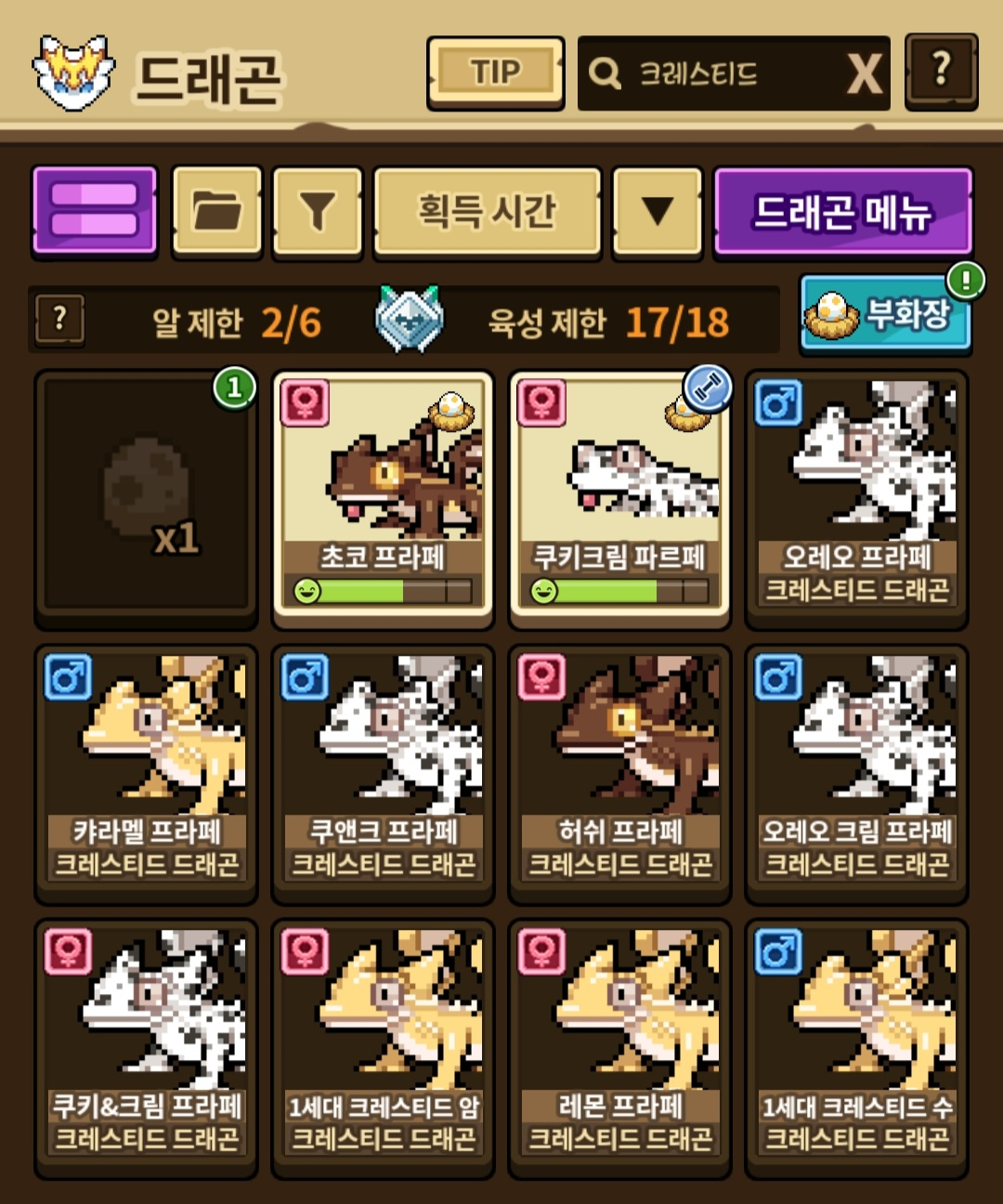Click 쿠키크림 파르페 happiness progress bar
The image size is (1003, 1204).
point(619,591)
